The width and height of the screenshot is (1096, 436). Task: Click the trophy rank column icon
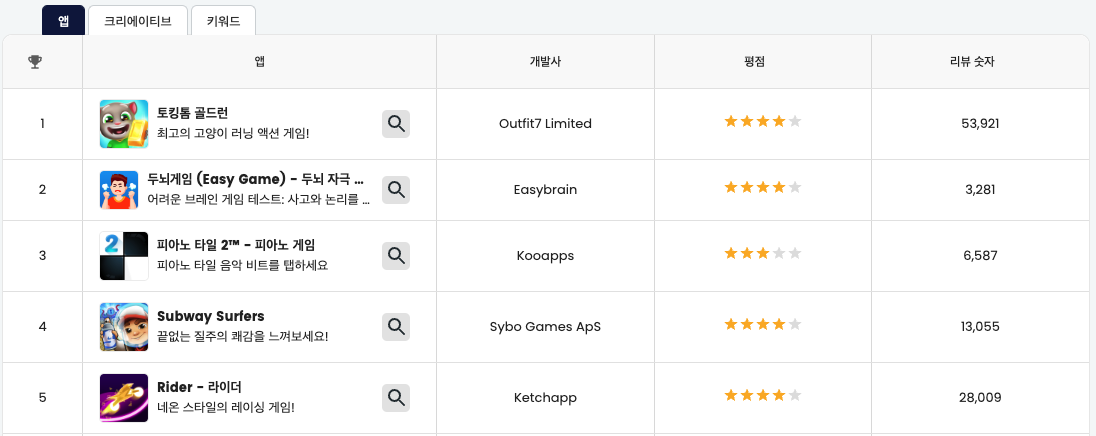tap(35, 62)
